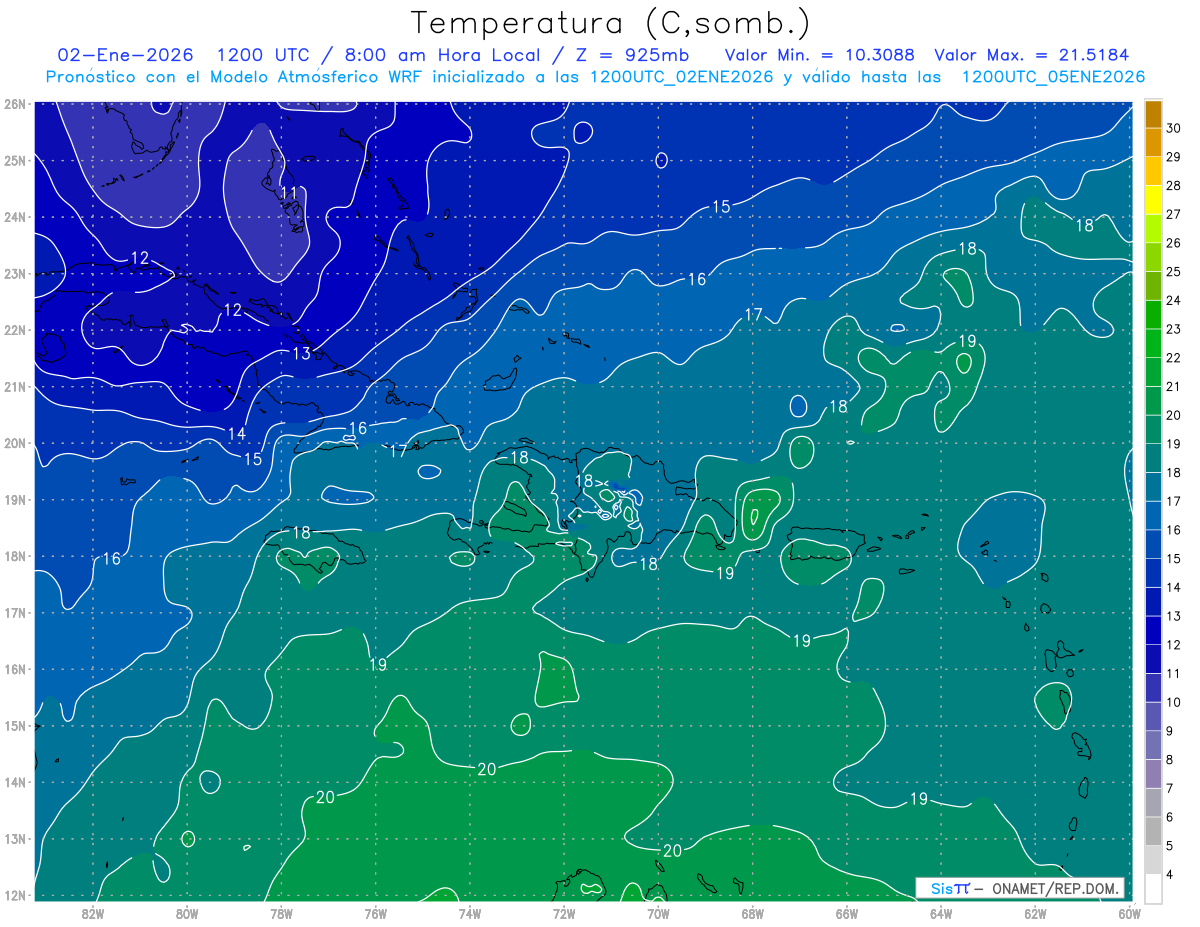1200x927 pixels.
Task: Click the '14' contour label on the map
Action: tap(237, 434)
